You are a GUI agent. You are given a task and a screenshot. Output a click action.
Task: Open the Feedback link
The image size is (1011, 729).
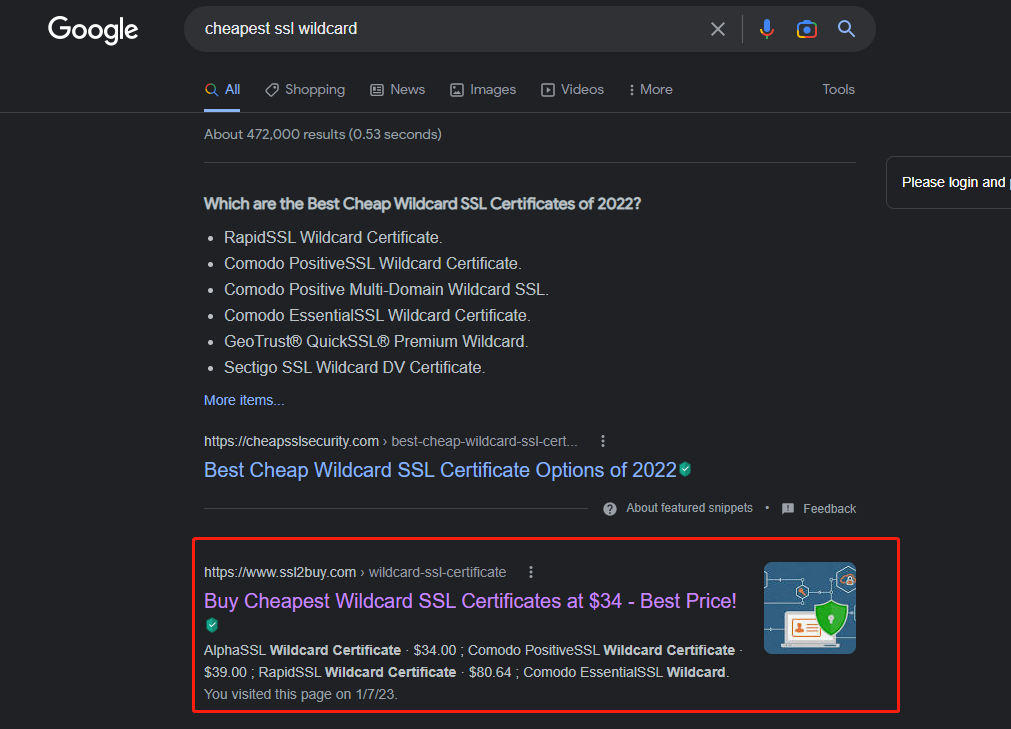829,509
